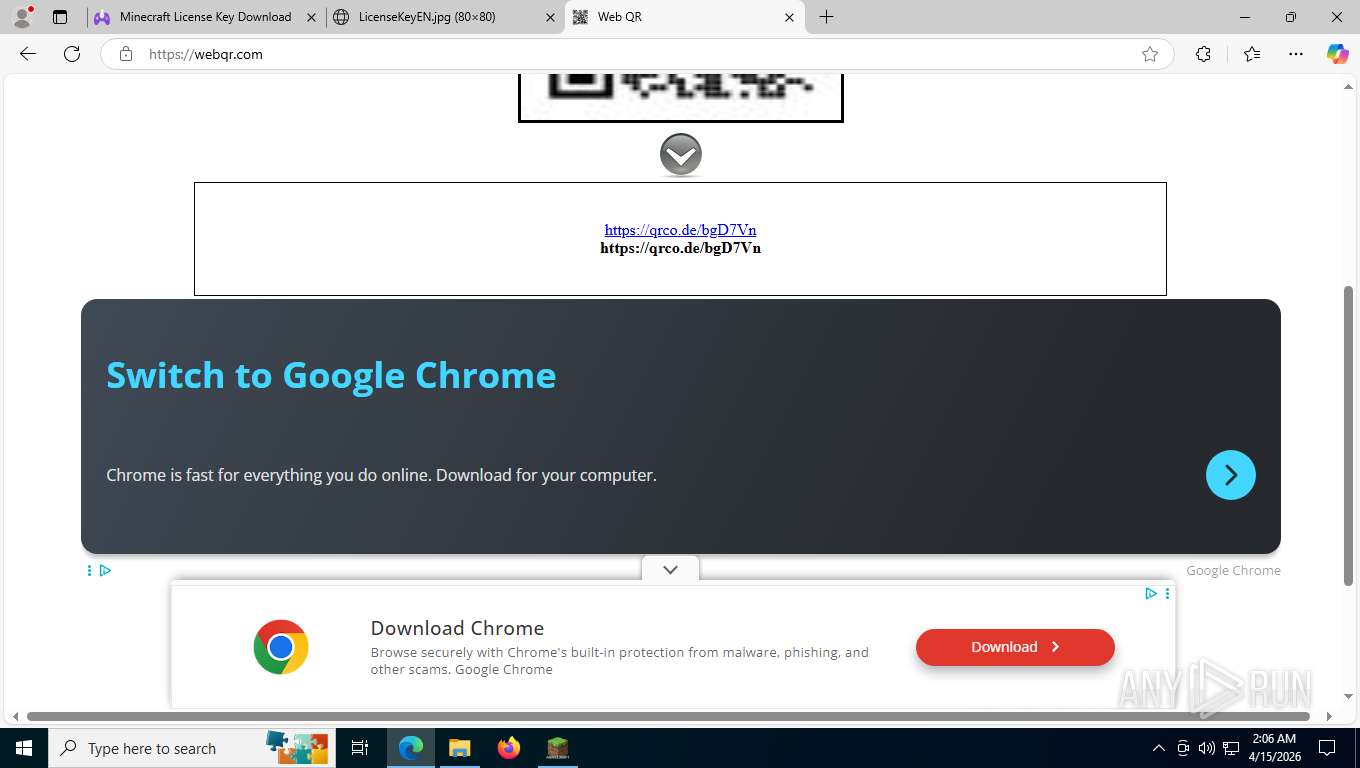Open the browser profile icon

point(22,17)
